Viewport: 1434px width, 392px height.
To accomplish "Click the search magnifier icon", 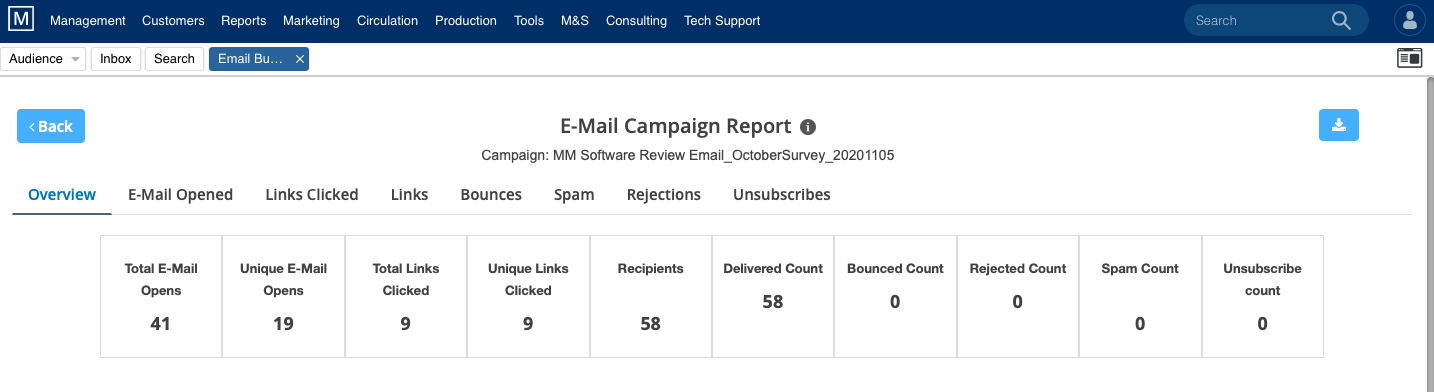I will pos(1342,20).
